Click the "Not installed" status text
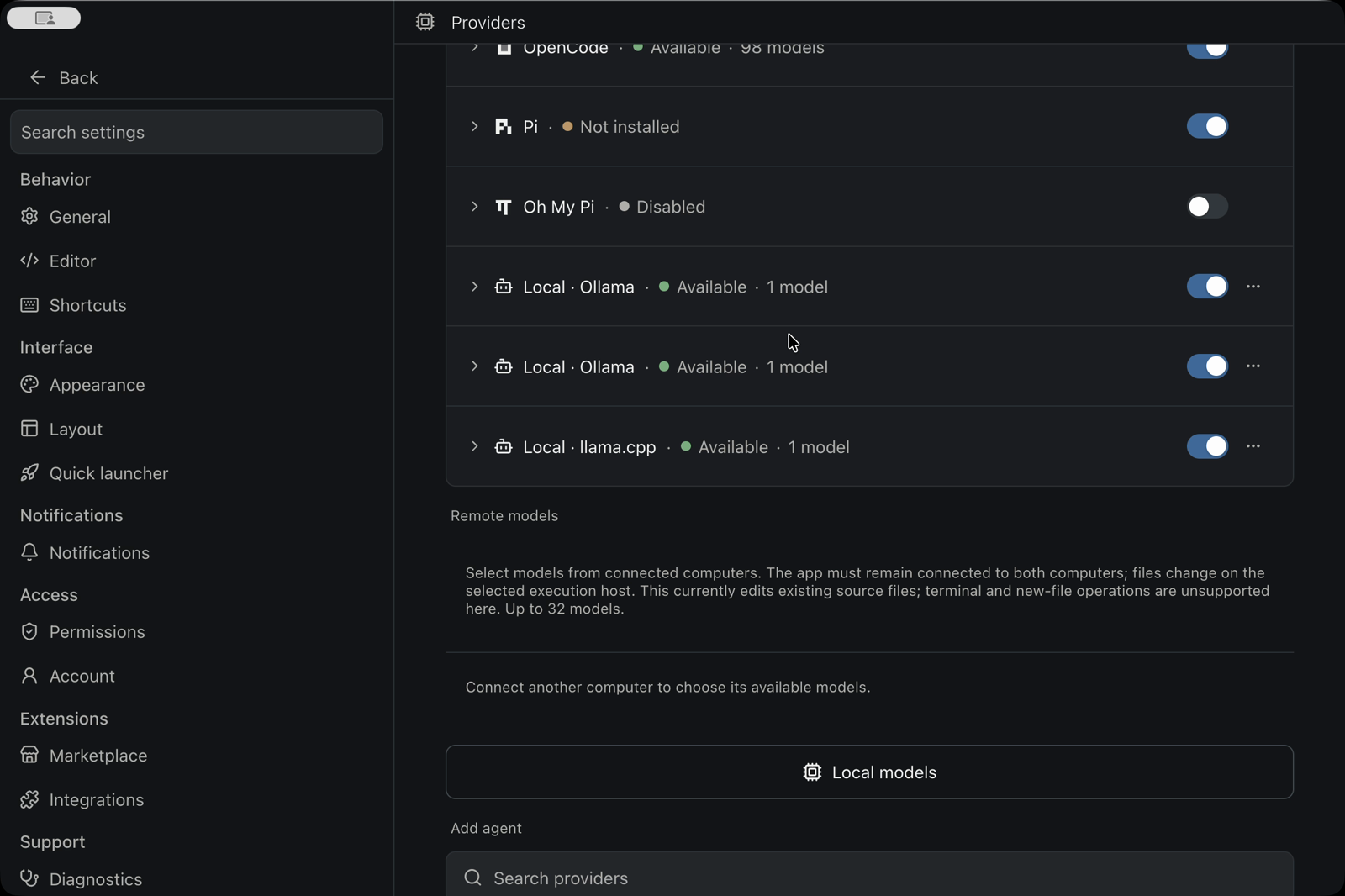Image resolution: width=1345 pixels, height=896 pixels. pos(630,127)
